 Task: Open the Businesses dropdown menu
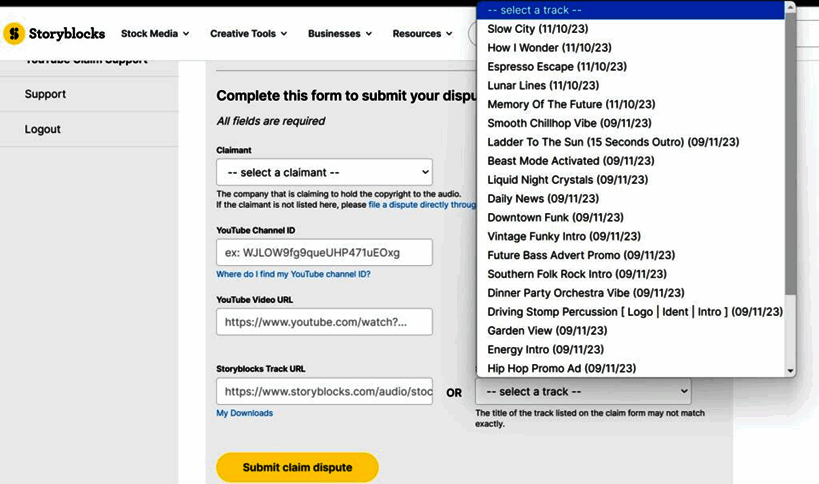pyautogui.click(x=340, y=34)
